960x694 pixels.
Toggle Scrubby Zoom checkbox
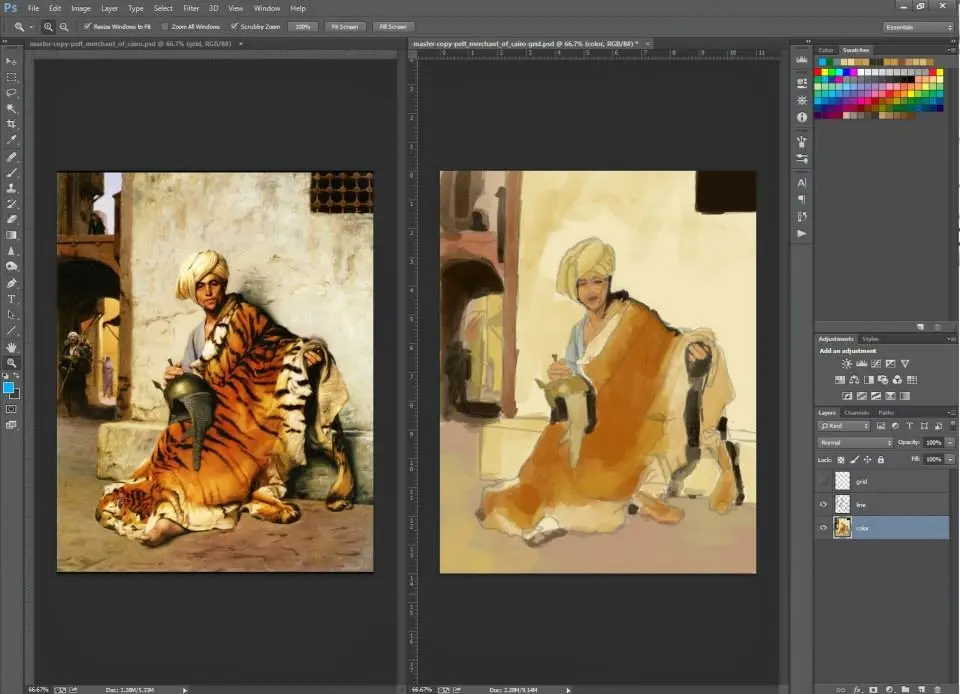[x=234, y=26]
